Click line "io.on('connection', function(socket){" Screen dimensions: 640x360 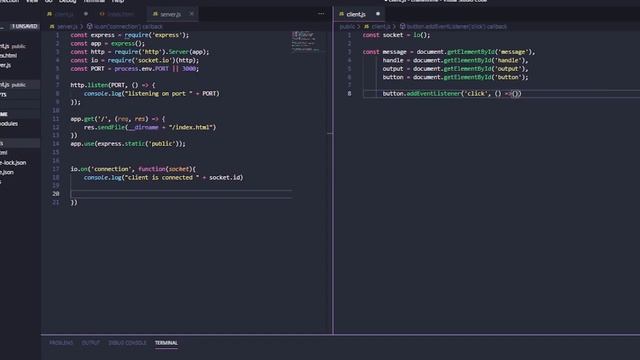[x=133, y=169]
